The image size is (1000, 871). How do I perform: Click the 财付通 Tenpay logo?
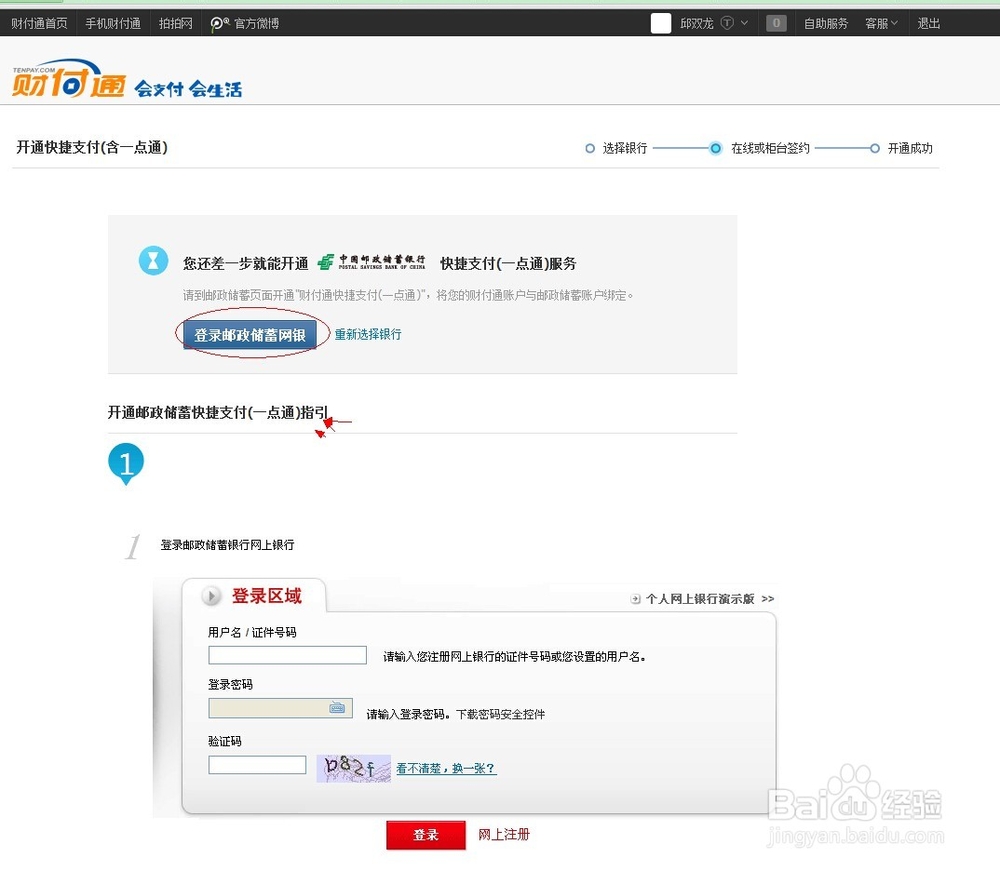[69, 80]
